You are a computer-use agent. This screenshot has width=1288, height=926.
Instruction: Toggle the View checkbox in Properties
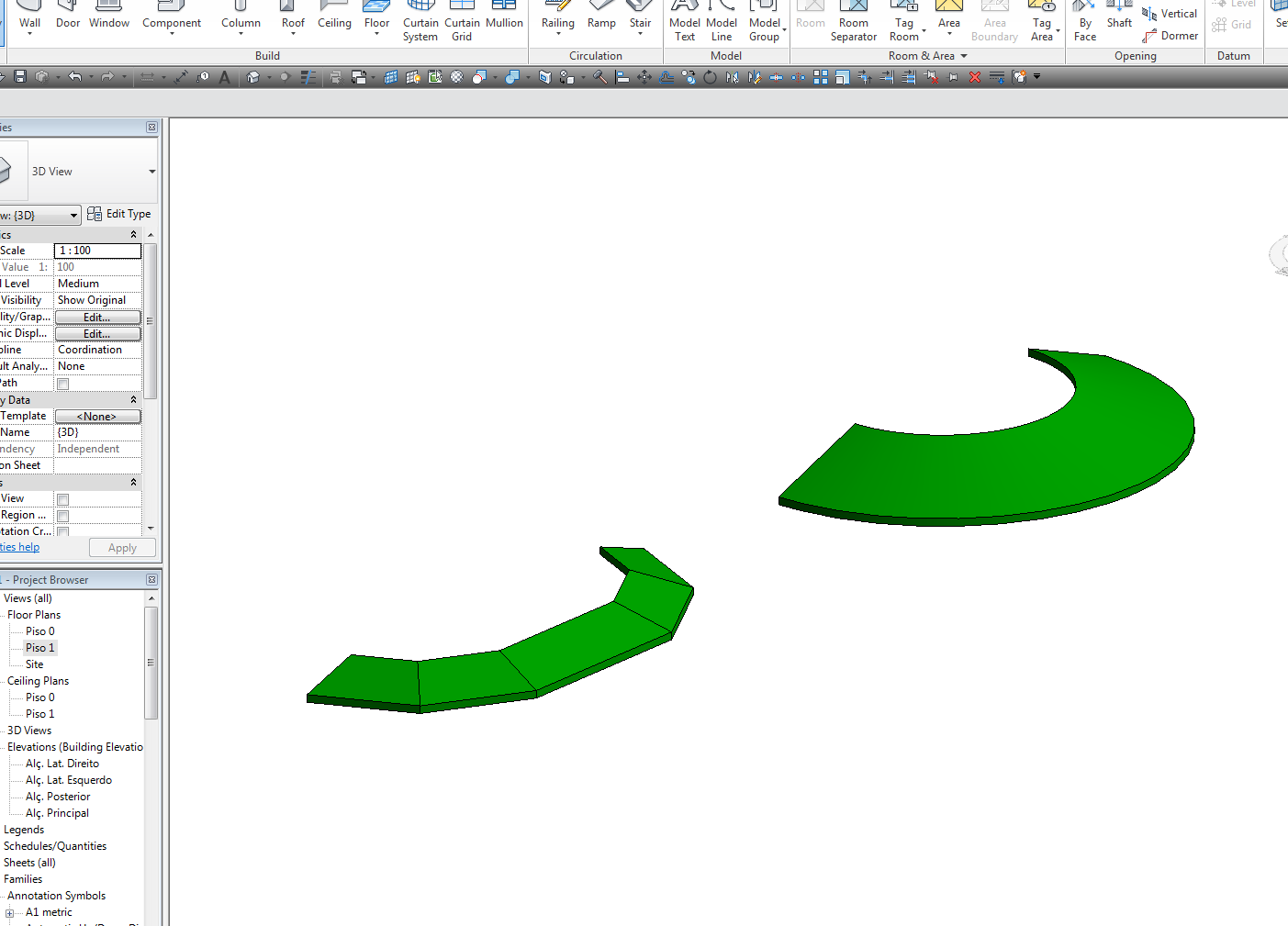click(x=63, y=499)
